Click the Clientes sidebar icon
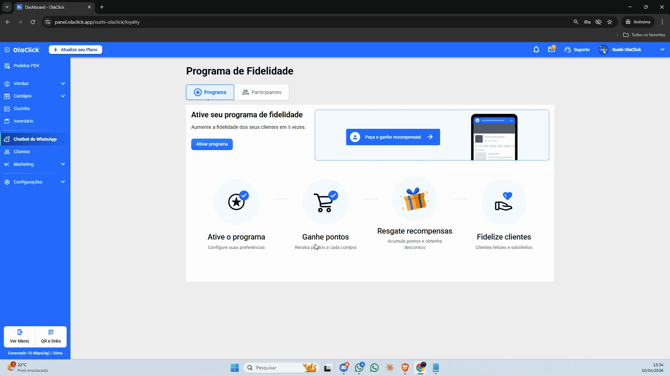Viewport: 670px width, 376px height. coord(7,152)
